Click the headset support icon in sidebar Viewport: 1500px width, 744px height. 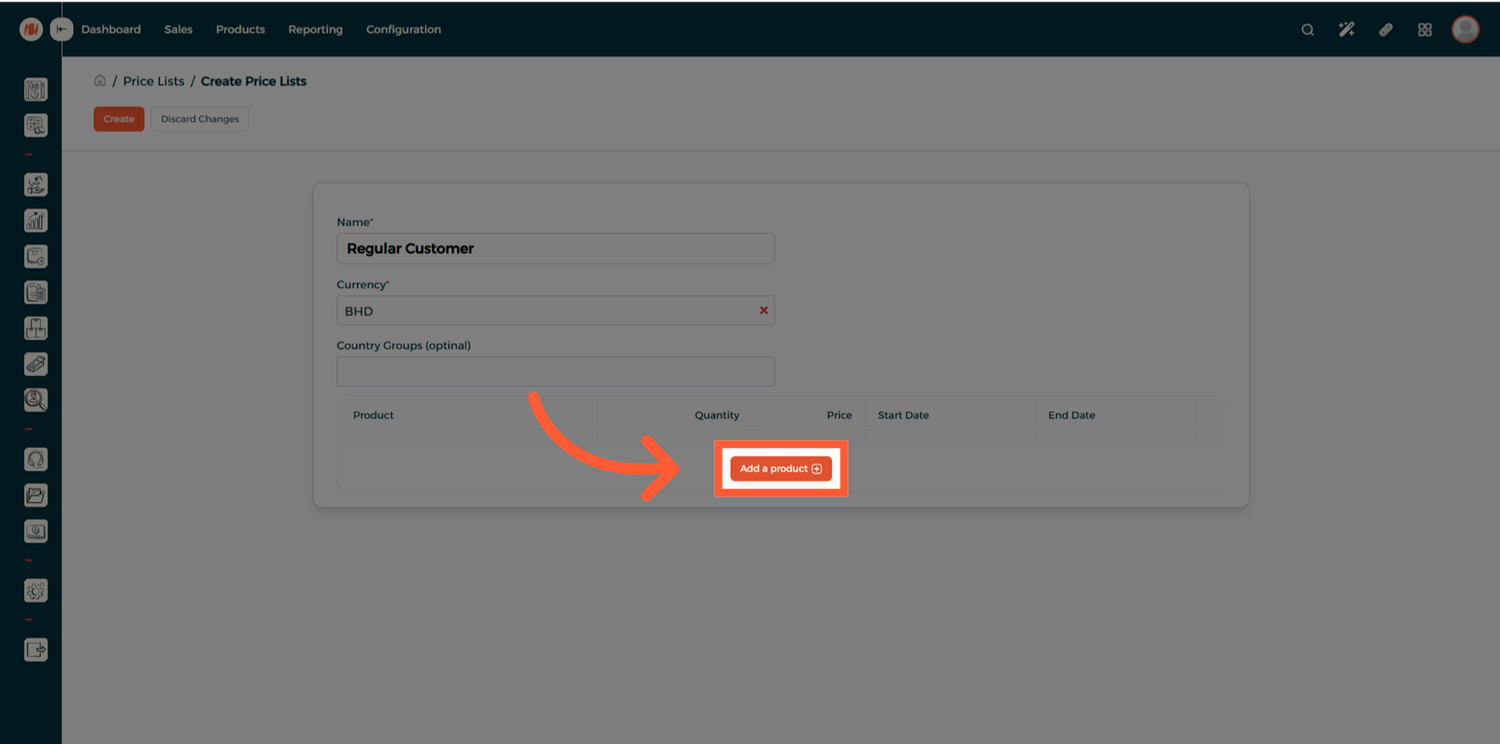[x=36, y=460]
